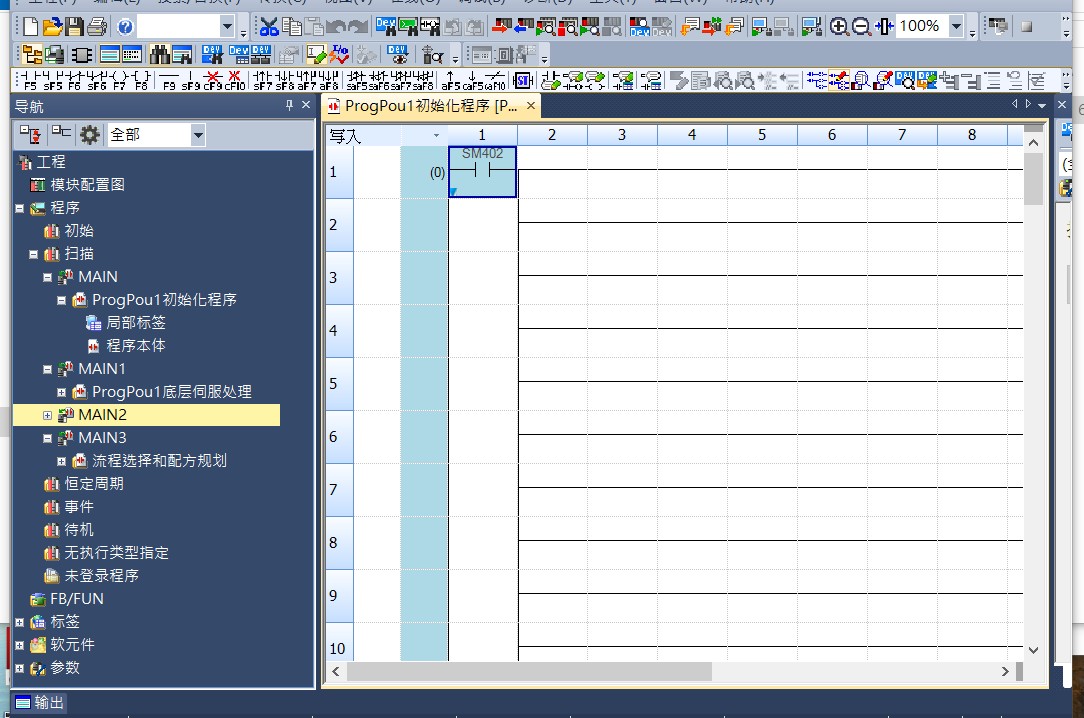Click the Save project icon
The width and height of the screenshot is (1084, 718).
click(74, 27)
